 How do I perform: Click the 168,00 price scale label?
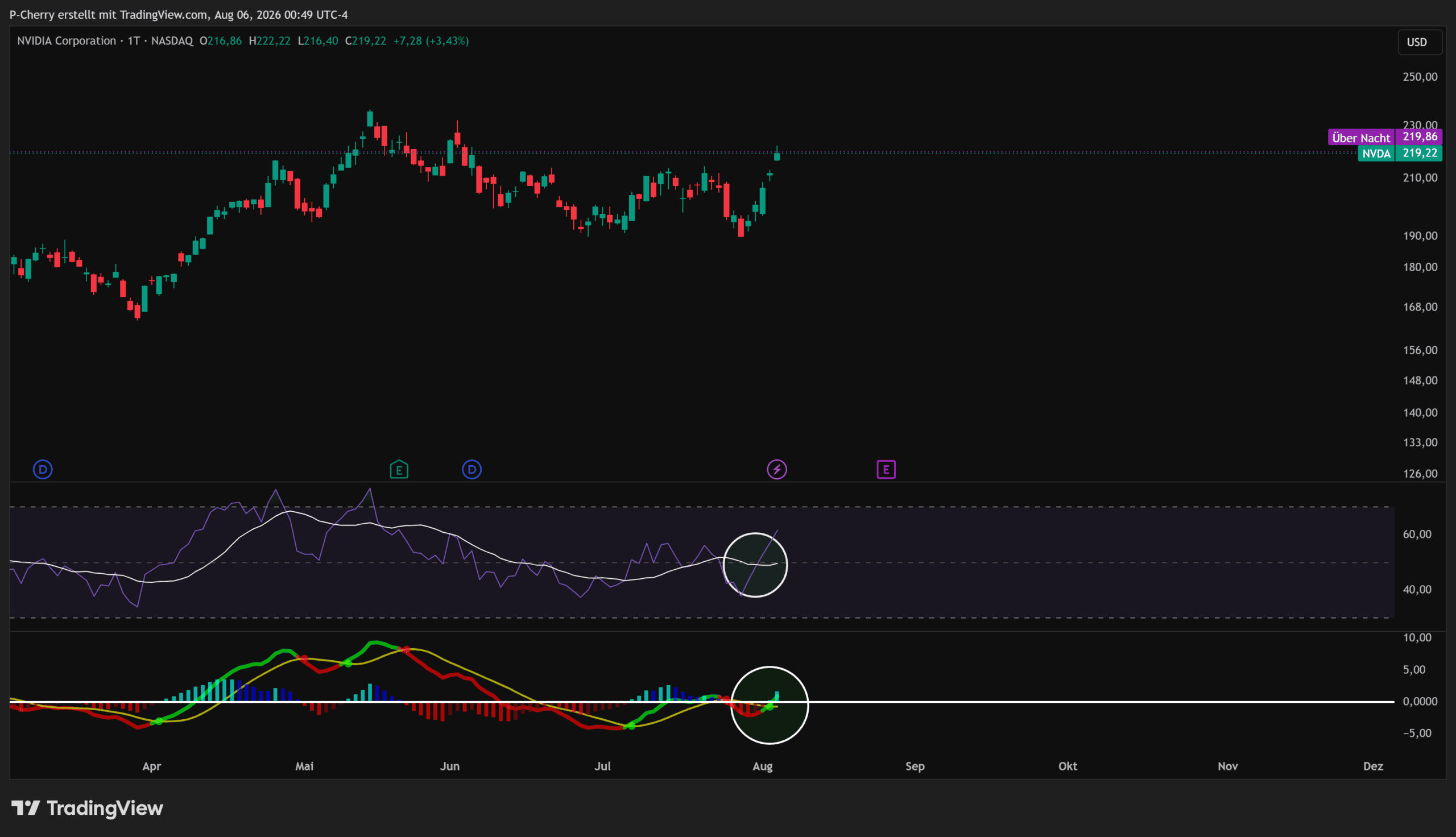point(1420,307)
